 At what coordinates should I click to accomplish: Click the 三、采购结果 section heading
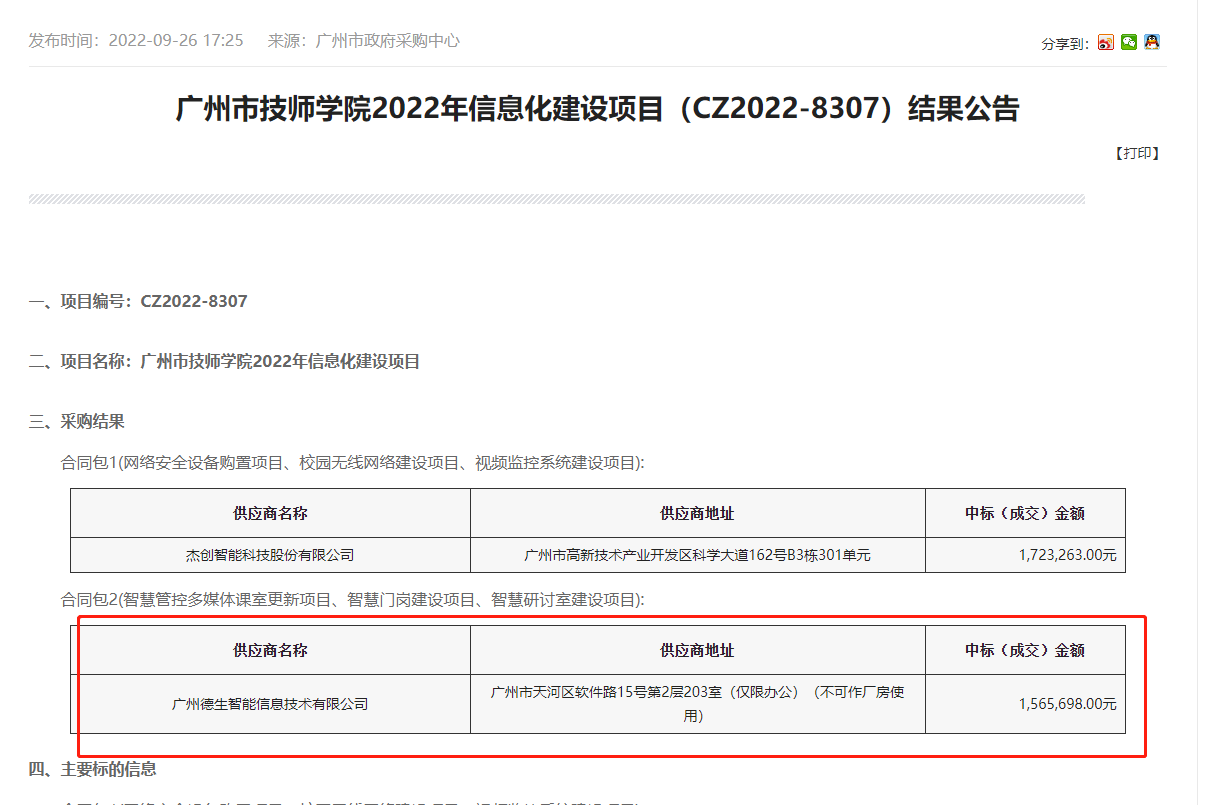pyautogui.click(x=77, y=421)
